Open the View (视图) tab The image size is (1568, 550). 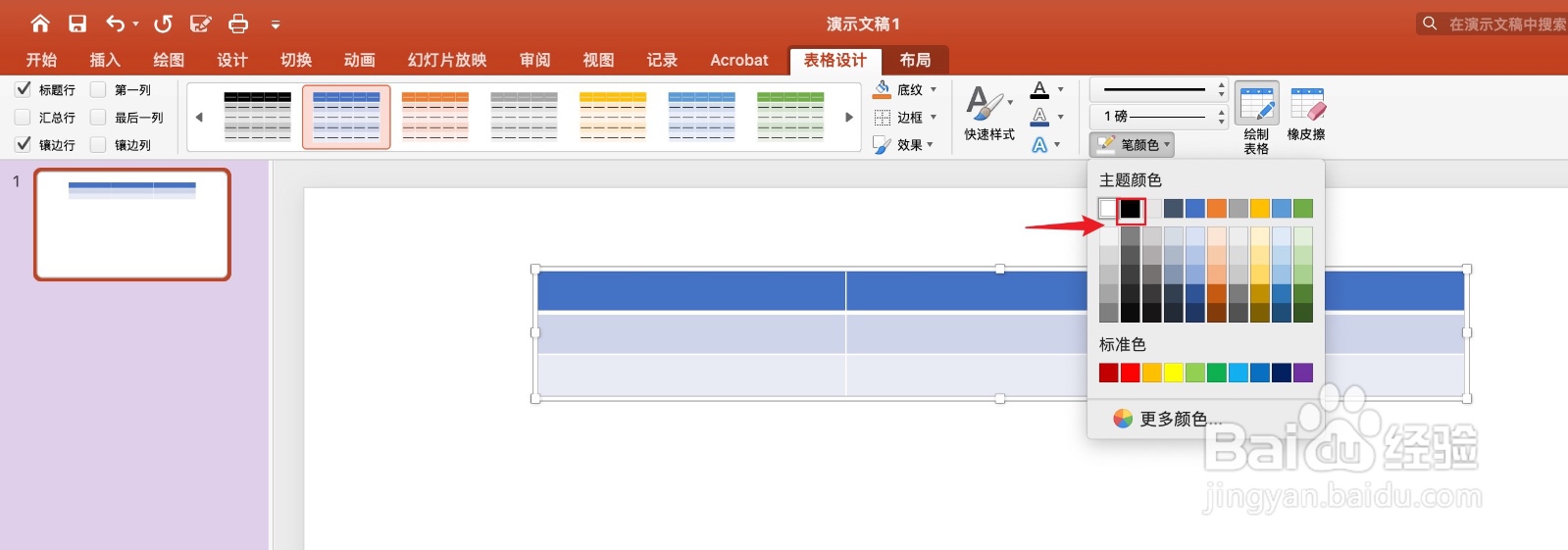599,60
